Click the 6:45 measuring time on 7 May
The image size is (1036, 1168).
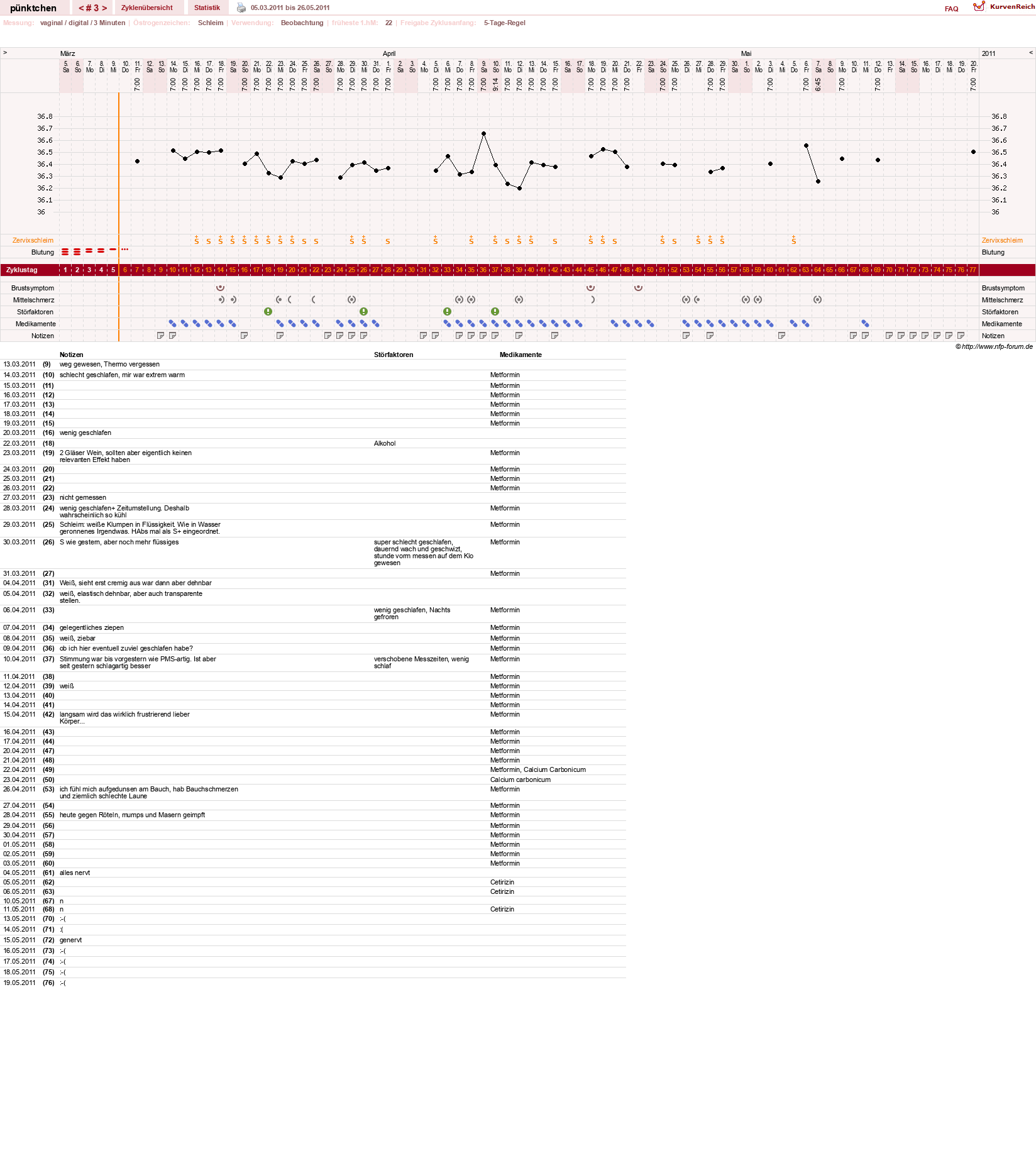click(818, 84)
